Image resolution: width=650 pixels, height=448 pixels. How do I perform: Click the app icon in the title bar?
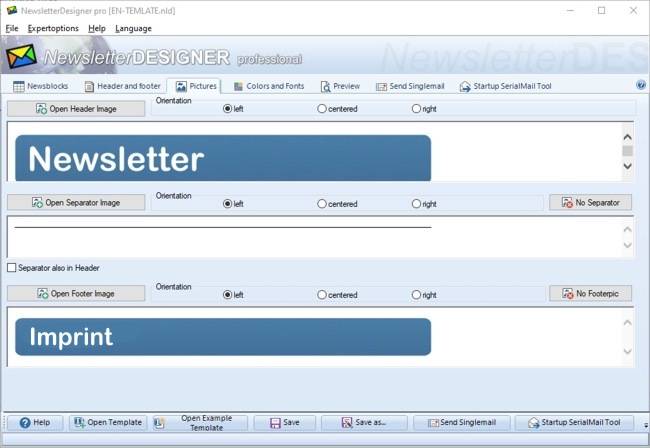(x=12, y=10)
